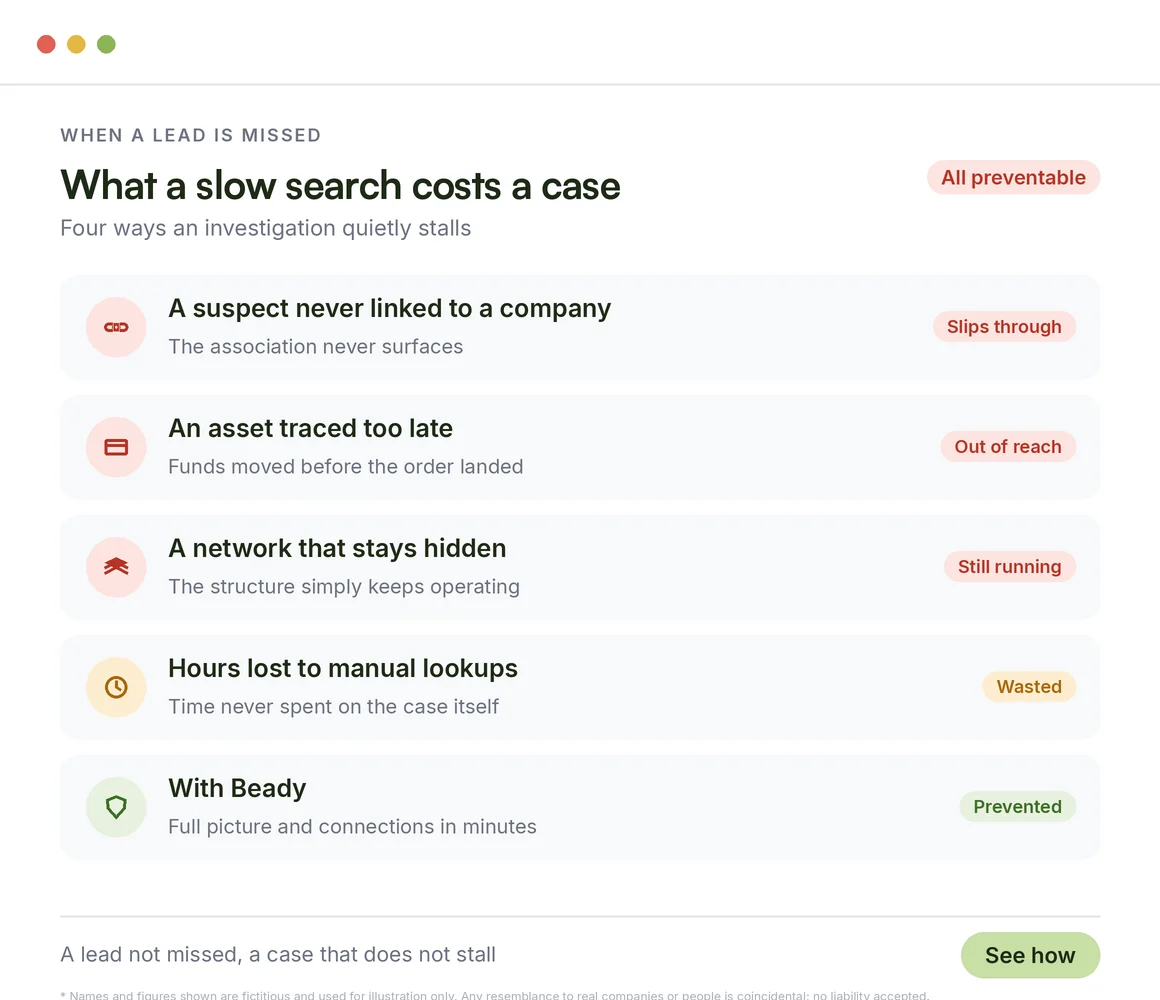Click heading An asset traced too late
Screen dimensions: 1160x1000
coord(310,428)
